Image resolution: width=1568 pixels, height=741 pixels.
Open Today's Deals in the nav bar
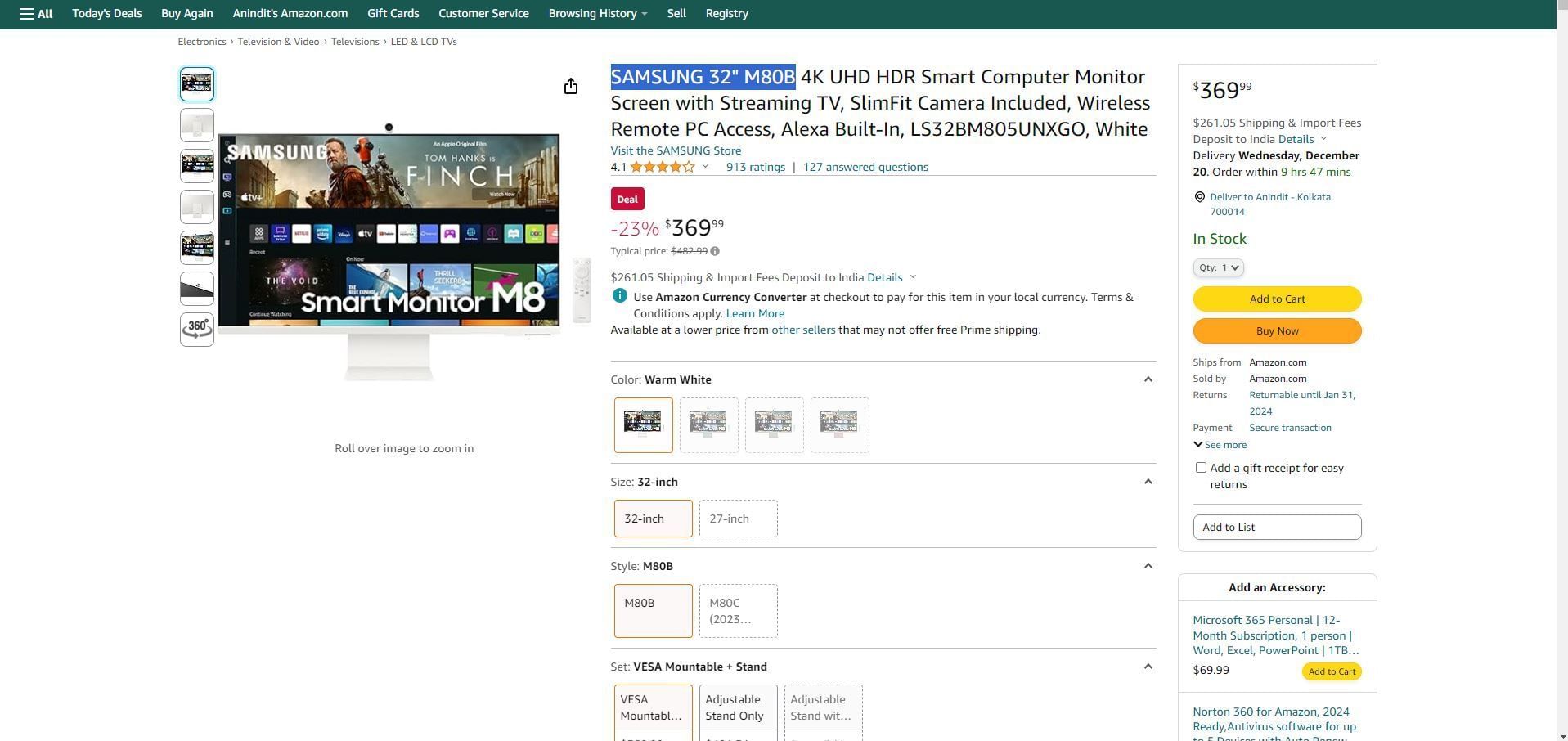[x=106, y=14]
